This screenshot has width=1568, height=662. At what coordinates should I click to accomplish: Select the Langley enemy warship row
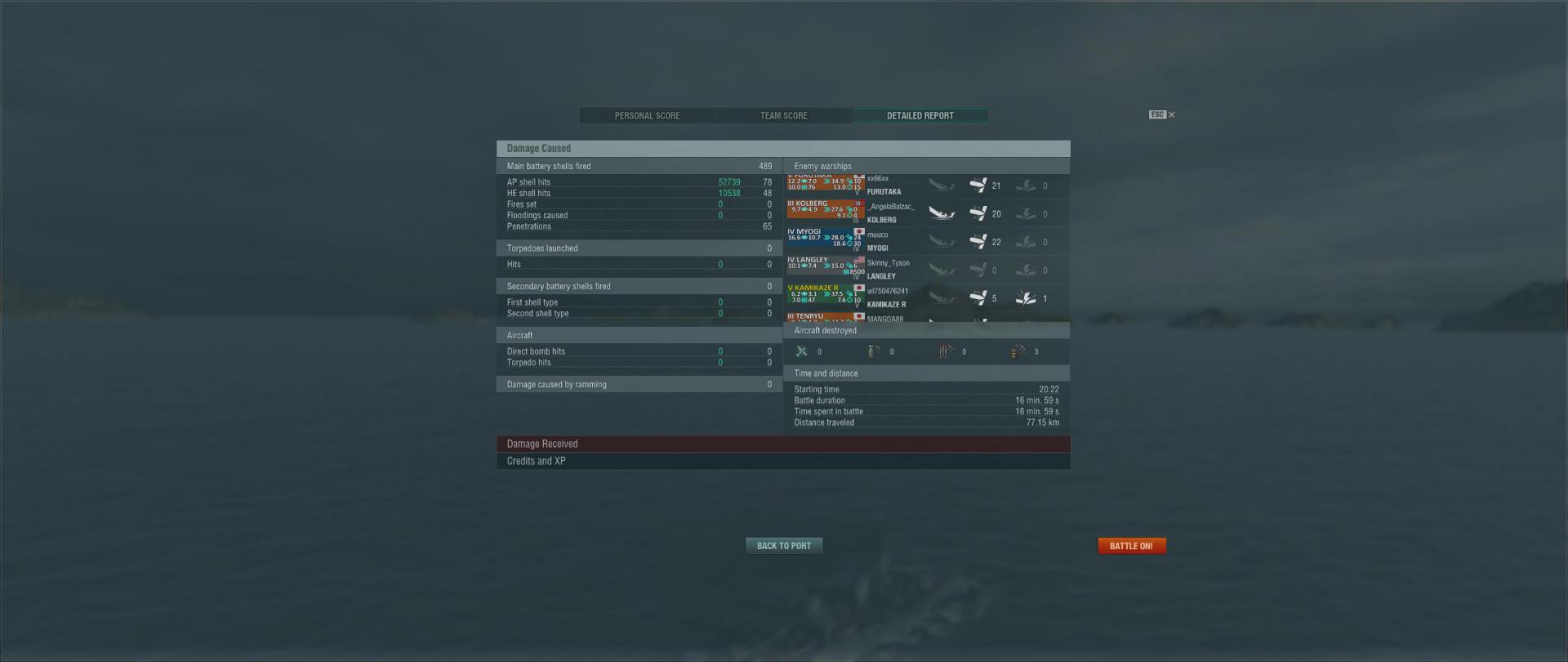pyautogui.click(x=927, y=270)
